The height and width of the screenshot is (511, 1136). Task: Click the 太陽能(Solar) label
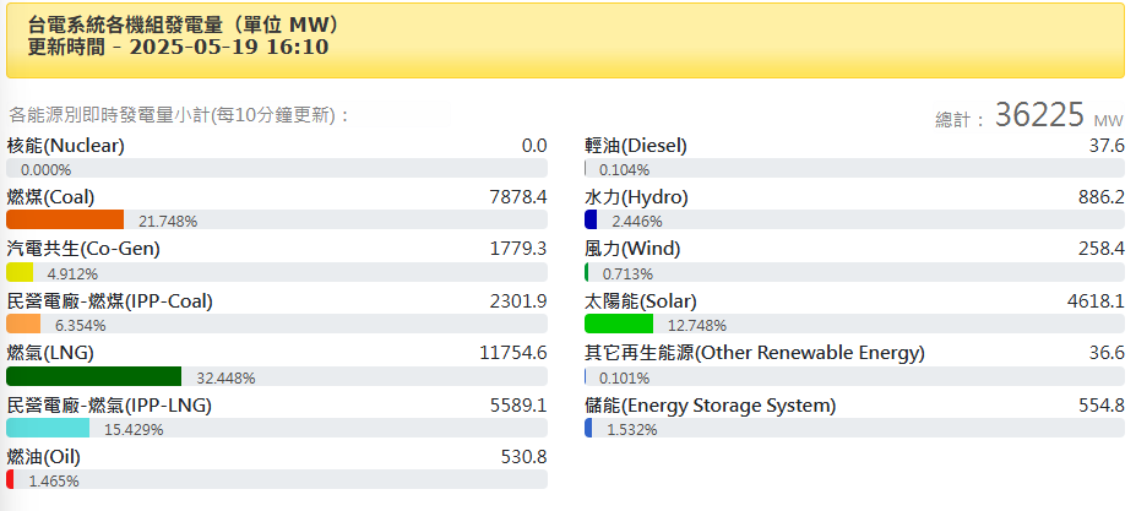640,302
